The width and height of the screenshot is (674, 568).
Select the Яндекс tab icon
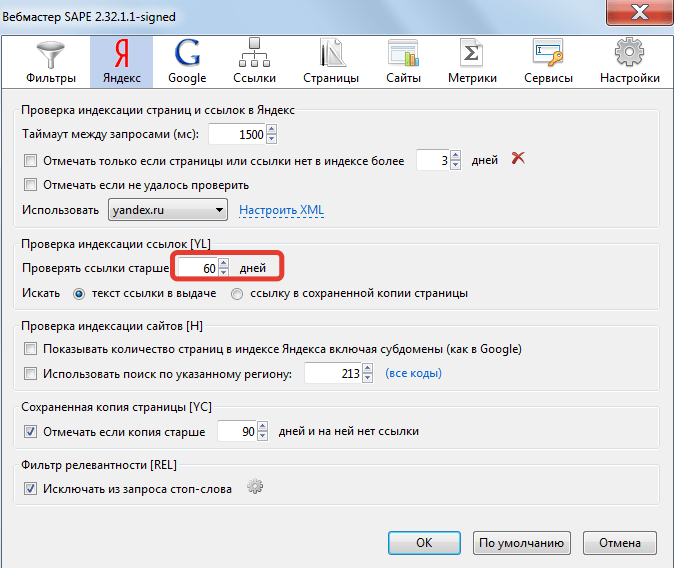(122, 62)
